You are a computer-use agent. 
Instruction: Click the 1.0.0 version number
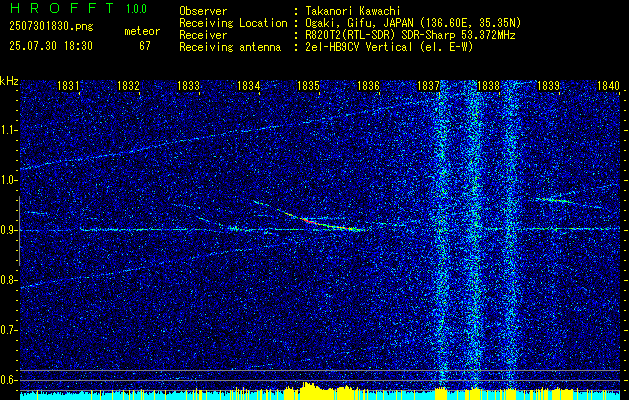coord(136,9)
